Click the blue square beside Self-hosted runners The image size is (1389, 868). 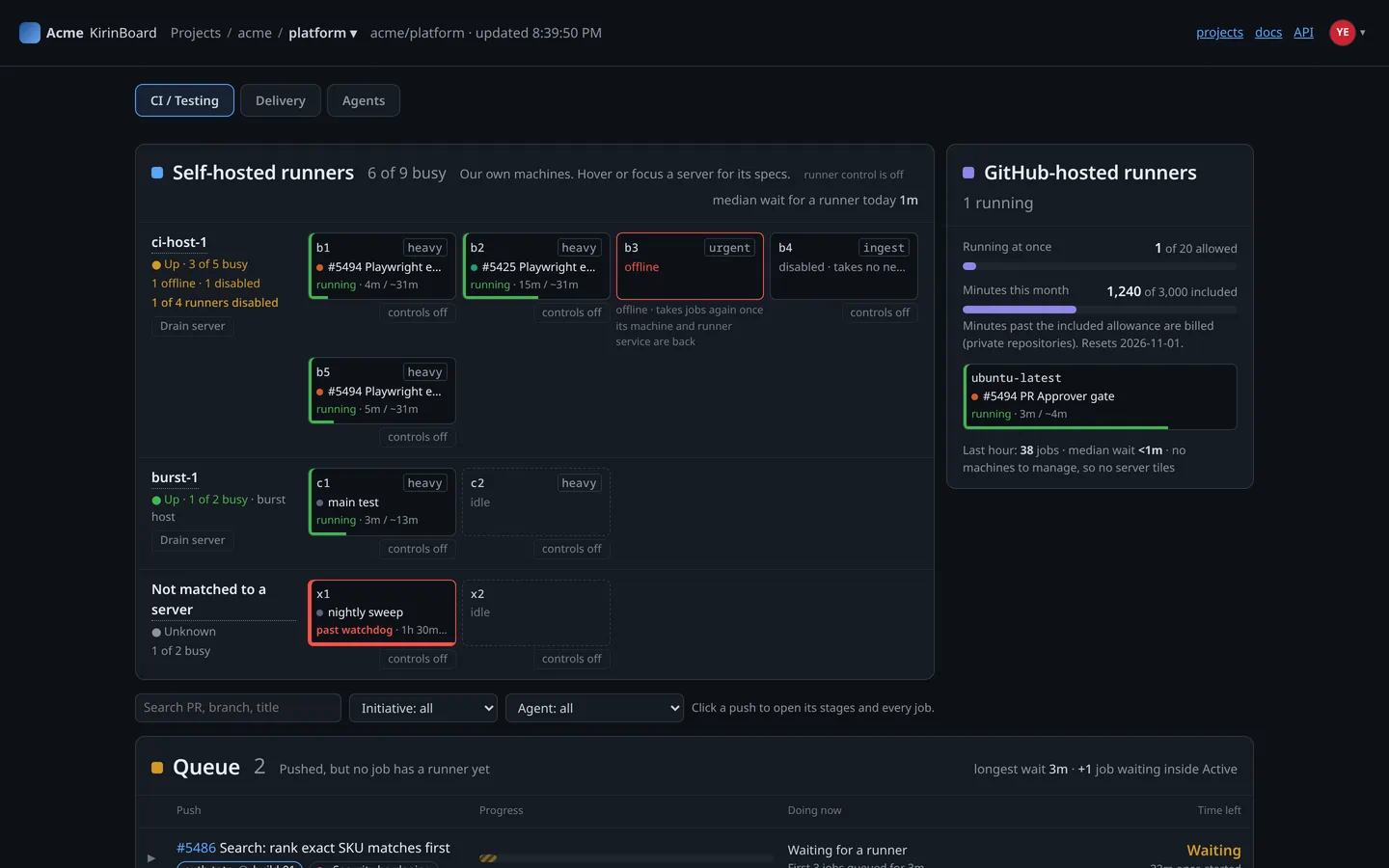pos(157,173)
